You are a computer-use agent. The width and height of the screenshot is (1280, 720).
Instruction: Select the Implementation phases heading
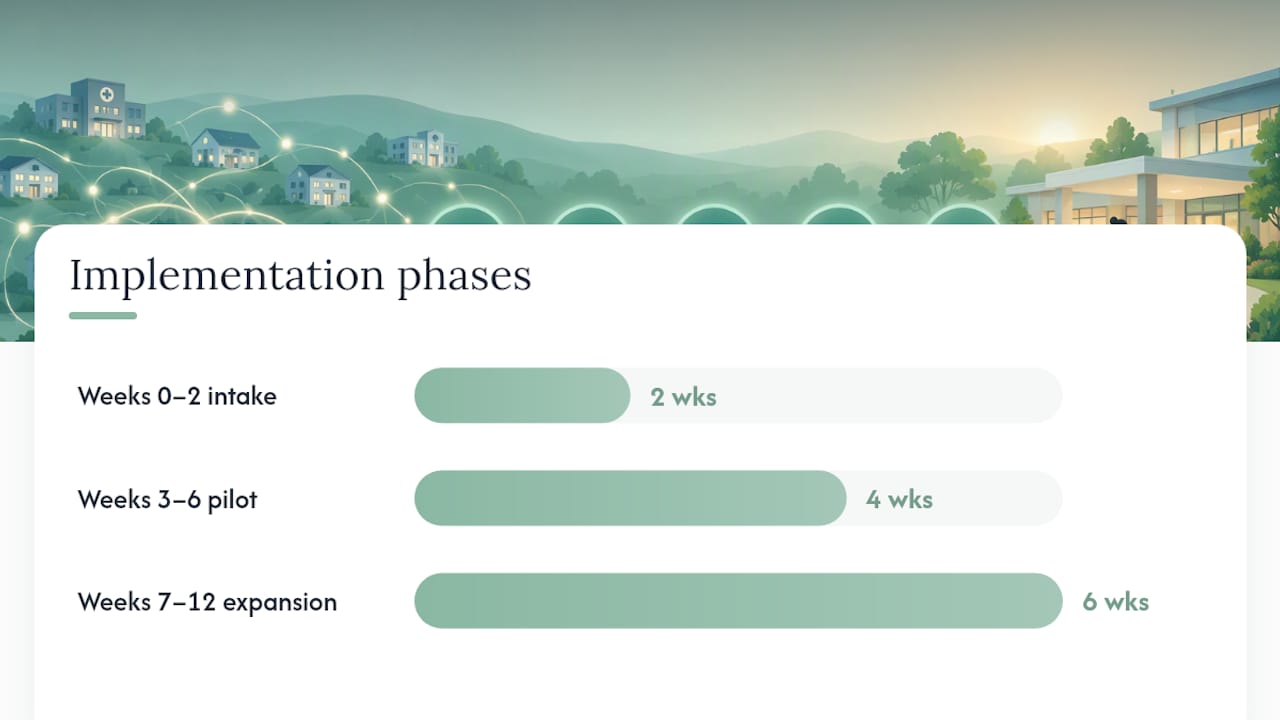(x=300, y=276)
